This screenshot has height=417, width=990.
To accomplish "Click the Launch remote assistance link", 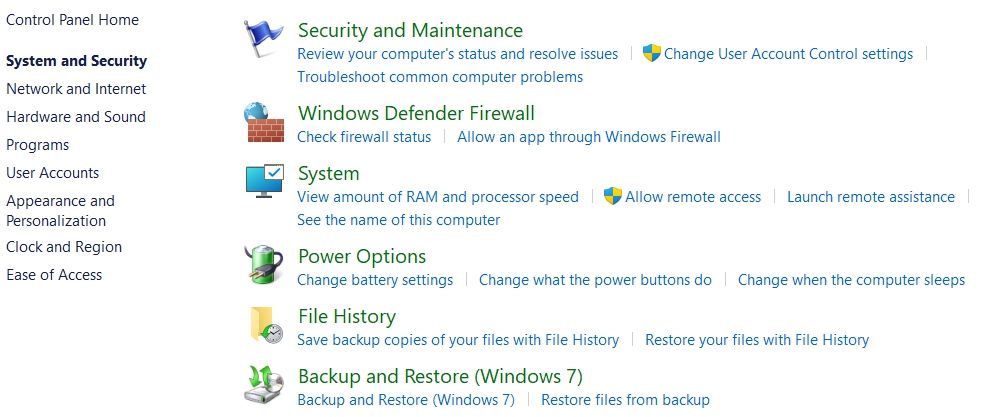I will (870, 197).
